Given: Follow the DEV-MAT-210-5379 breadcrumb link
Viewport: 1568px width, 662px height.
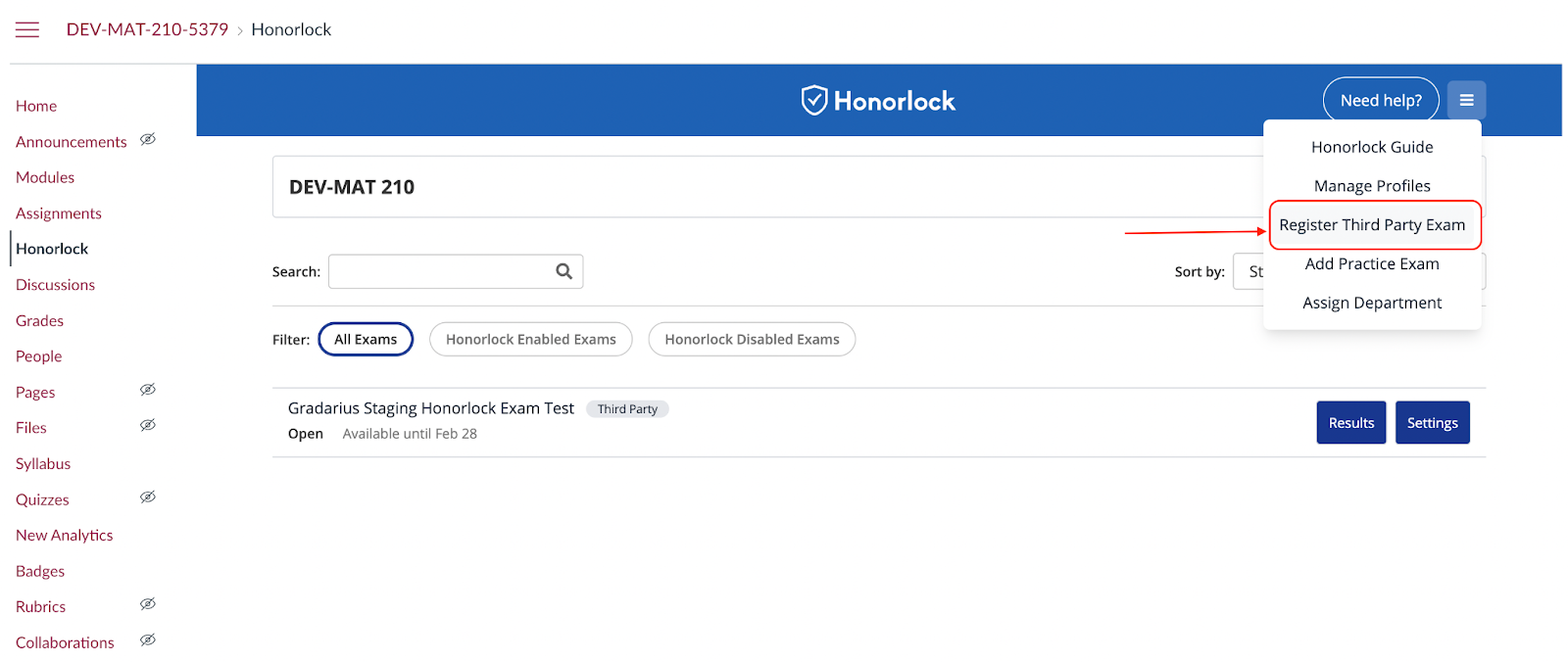Looking at the screenshot, I should coord(147,29).
